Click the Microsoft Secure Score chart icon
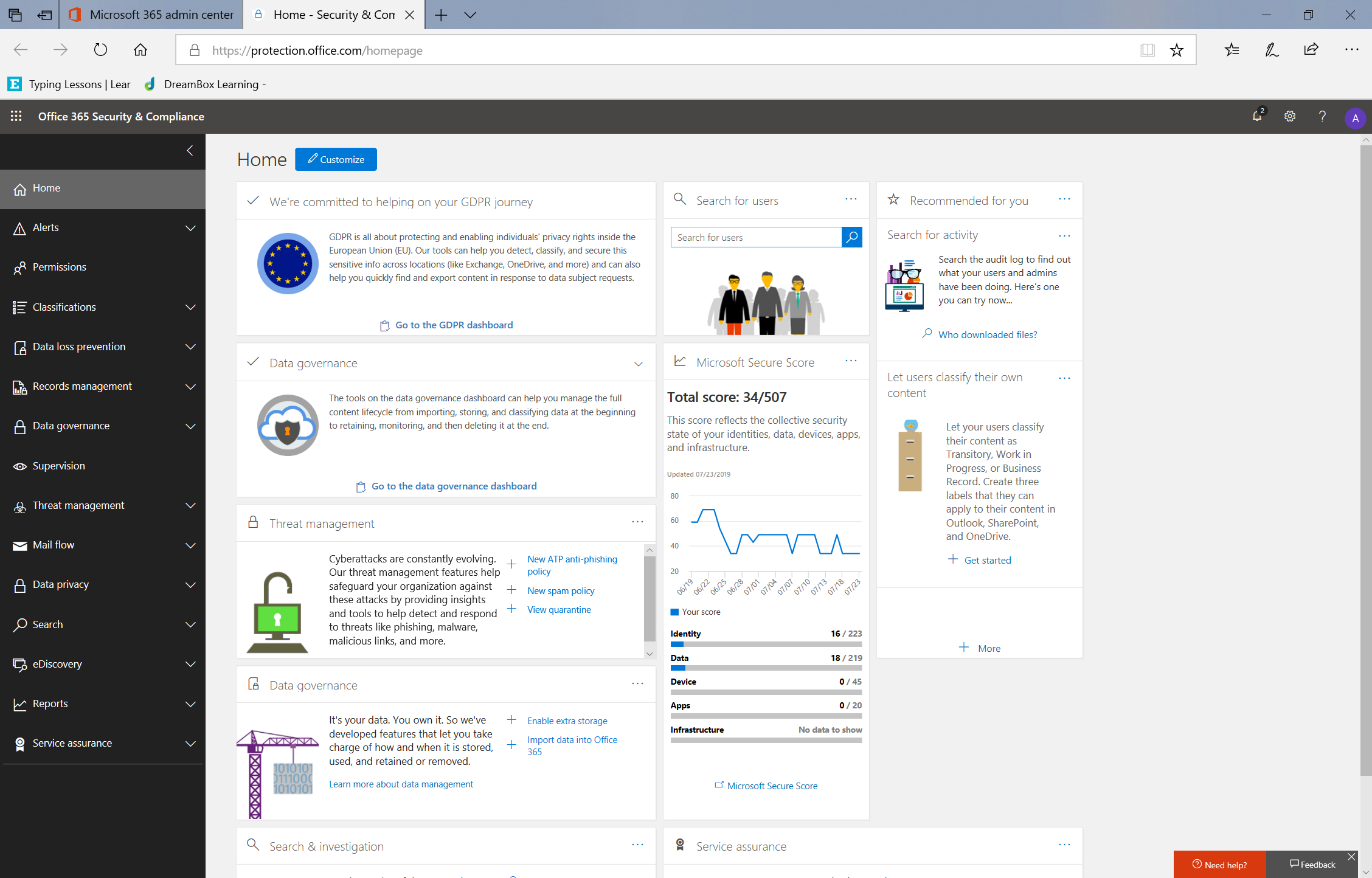This screenshot has width=1372, height=878. (x=680, y=361)
